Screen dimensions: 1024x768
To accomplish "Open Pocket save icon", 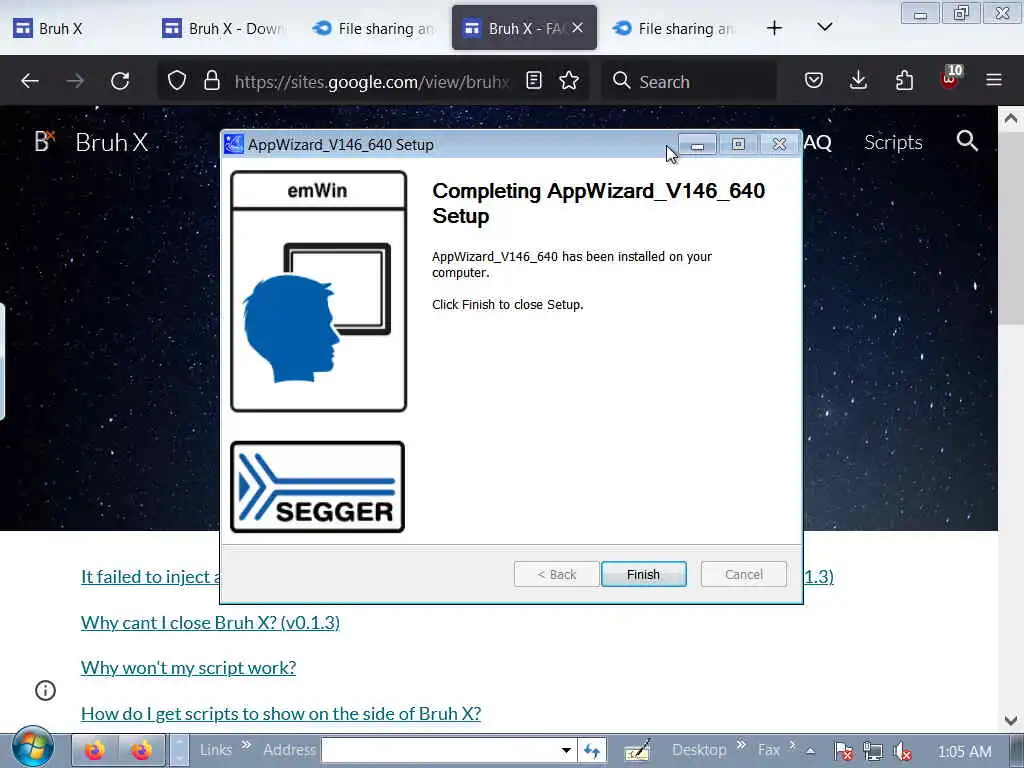I will (x=813, y=81).
